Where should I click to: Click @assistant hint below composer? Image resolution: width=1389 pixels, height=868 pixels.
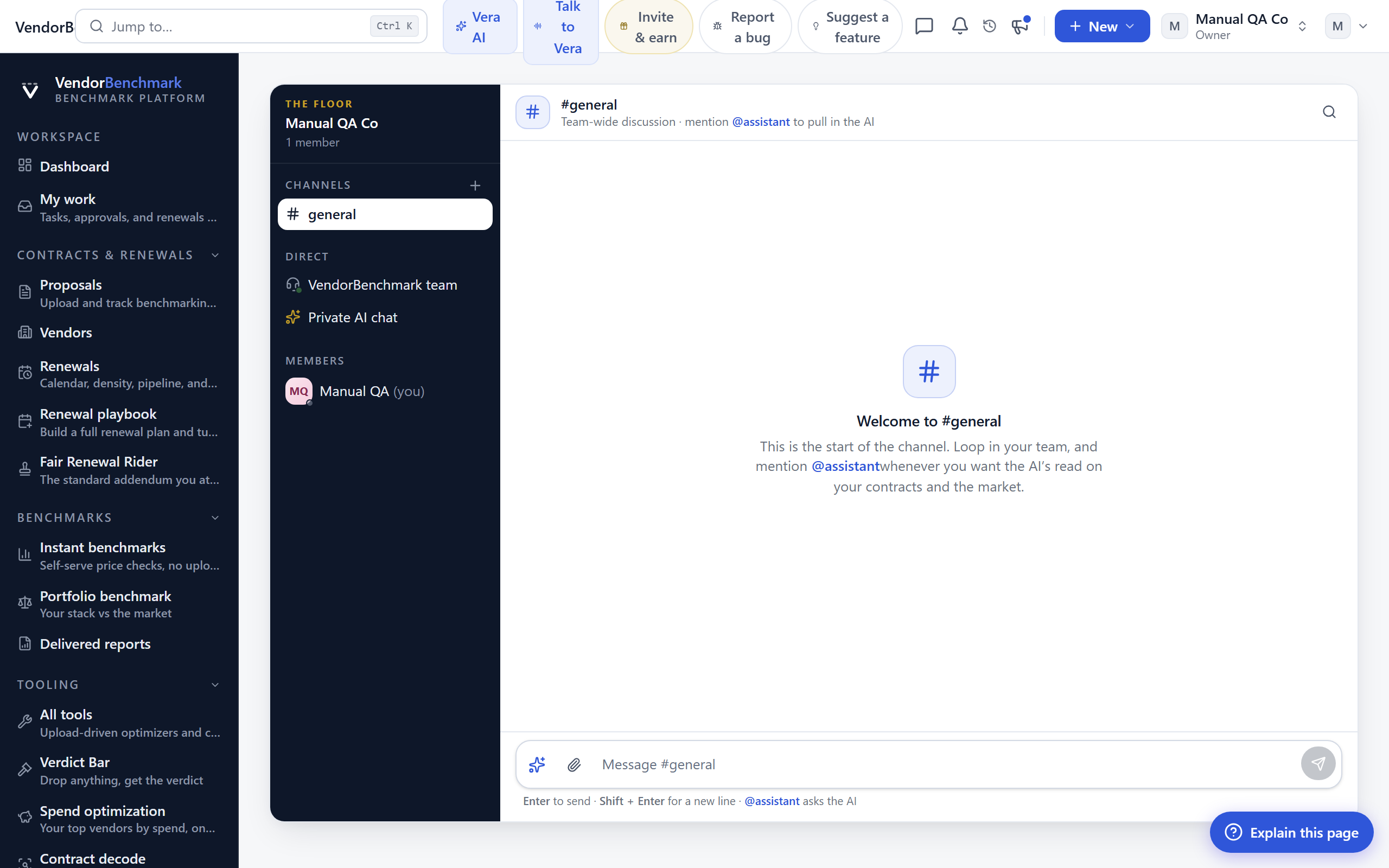(772, 801)
